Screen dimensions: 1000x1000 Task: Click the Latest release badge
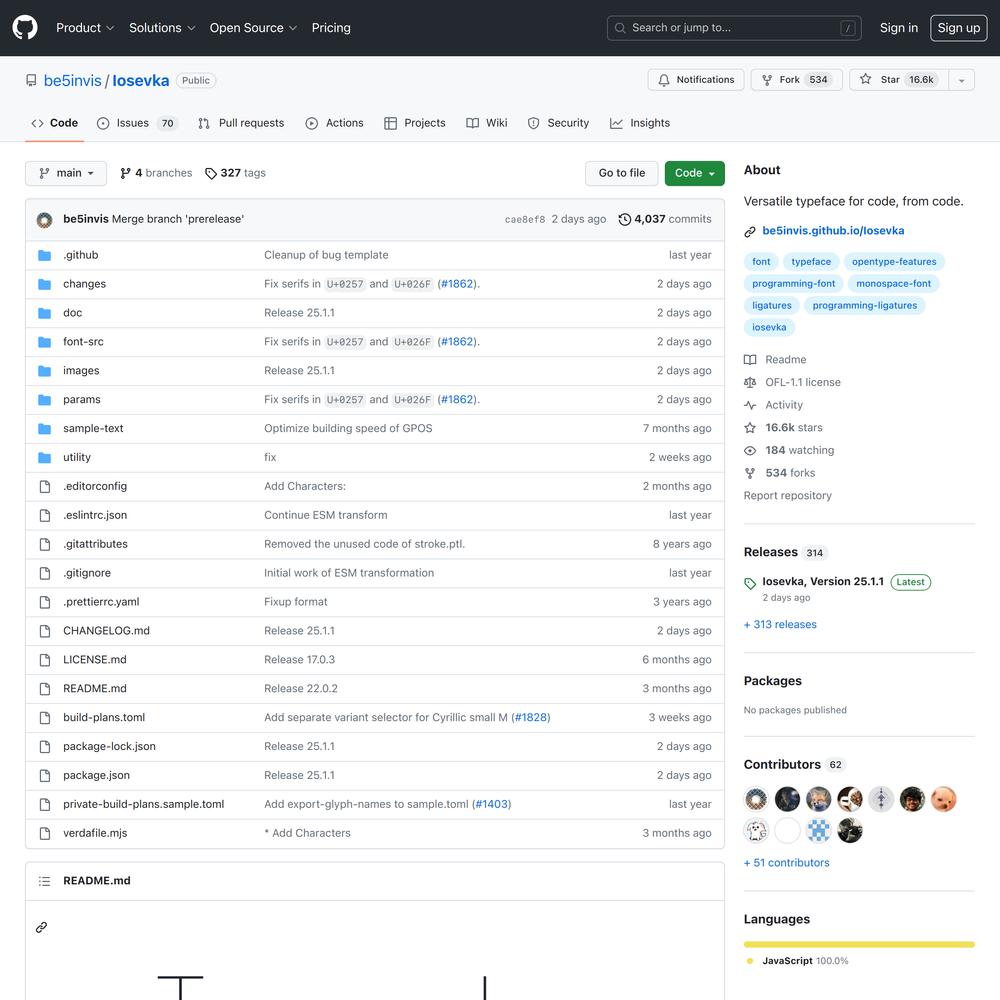point(910,582)
